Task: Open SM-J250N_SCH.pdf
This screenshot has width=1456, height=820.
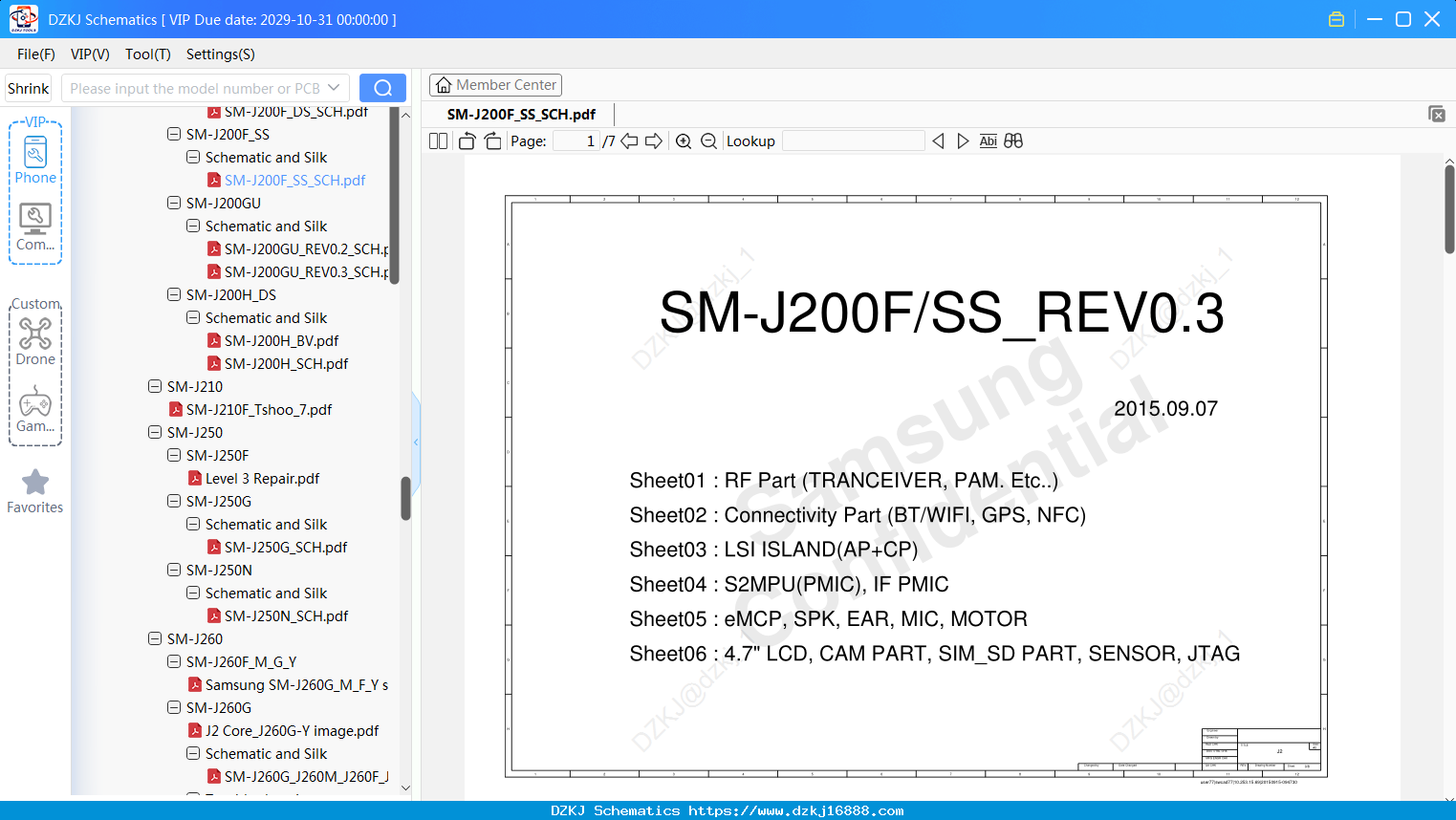Action: [x=286, y=615]
